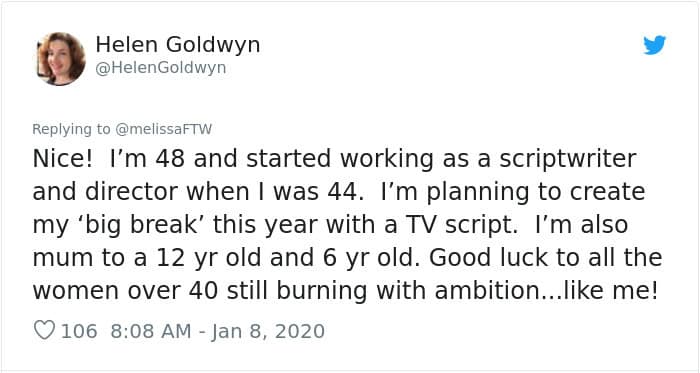Click the Jan 8, 2020 date
The image size is (700, 373).
tap(268, 331)
